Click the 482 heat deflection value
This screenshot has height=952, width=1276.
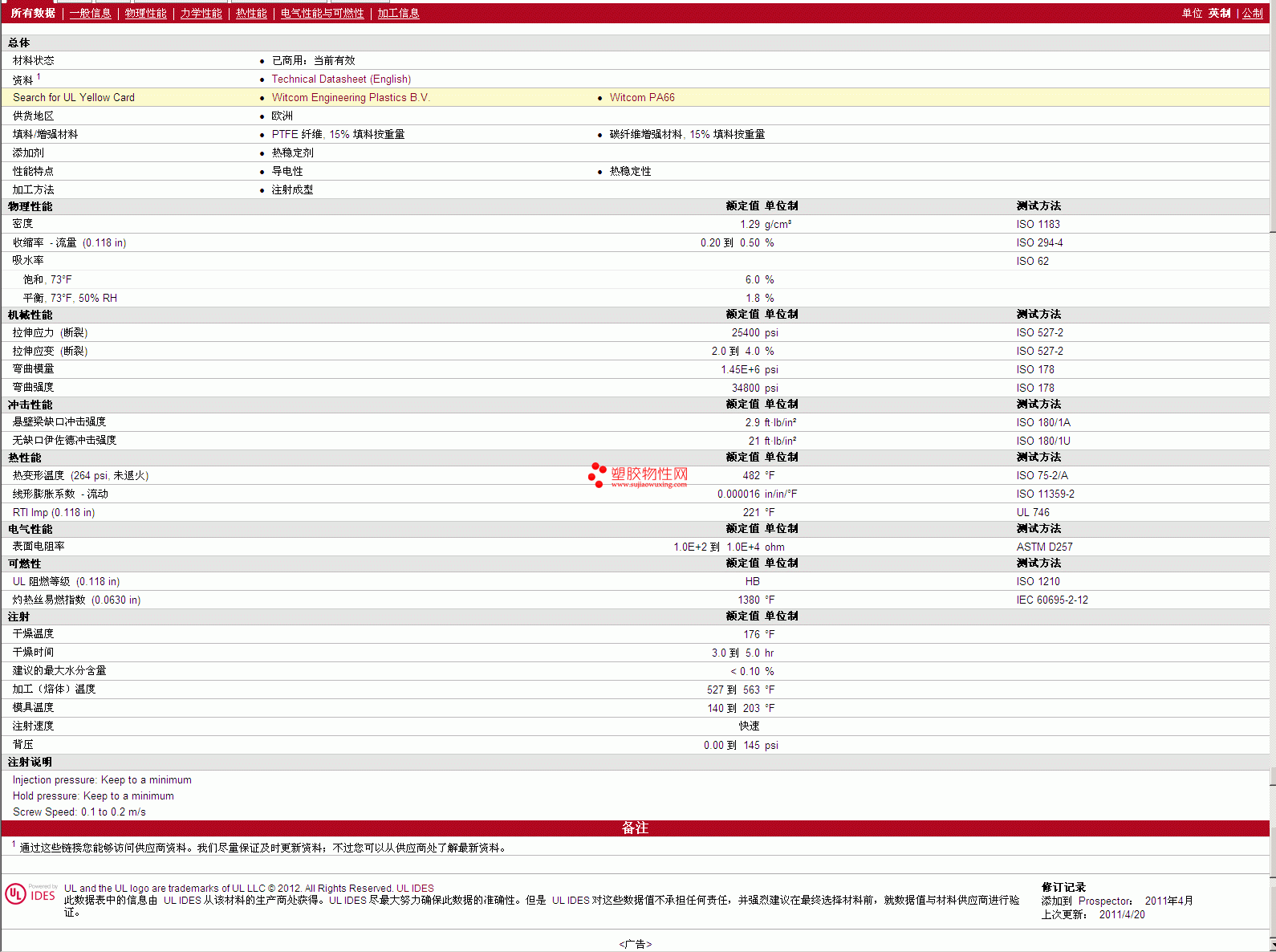pos(751,475)
